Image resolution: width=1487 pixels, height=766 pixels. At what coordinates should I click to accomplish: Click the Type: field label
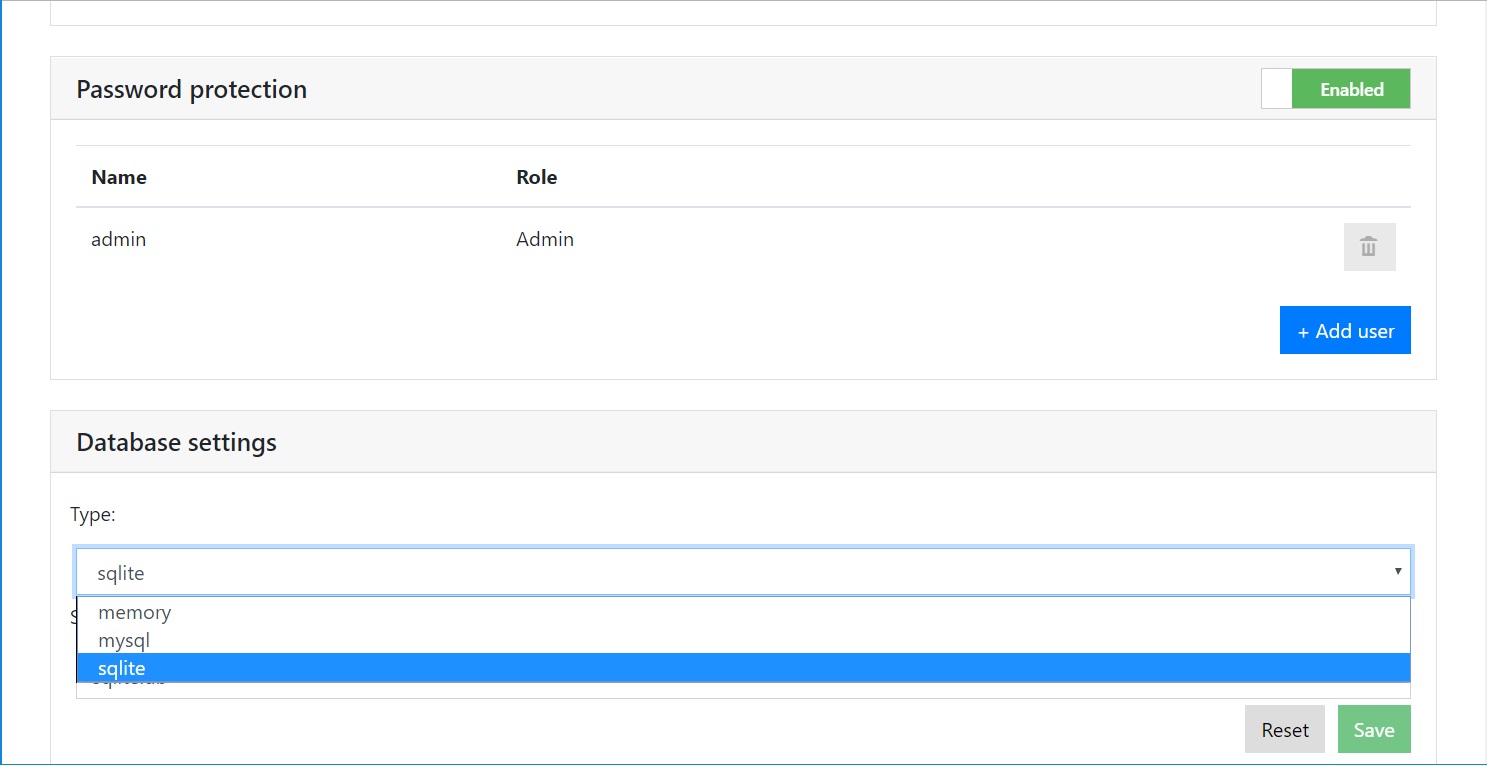[93, 515]
